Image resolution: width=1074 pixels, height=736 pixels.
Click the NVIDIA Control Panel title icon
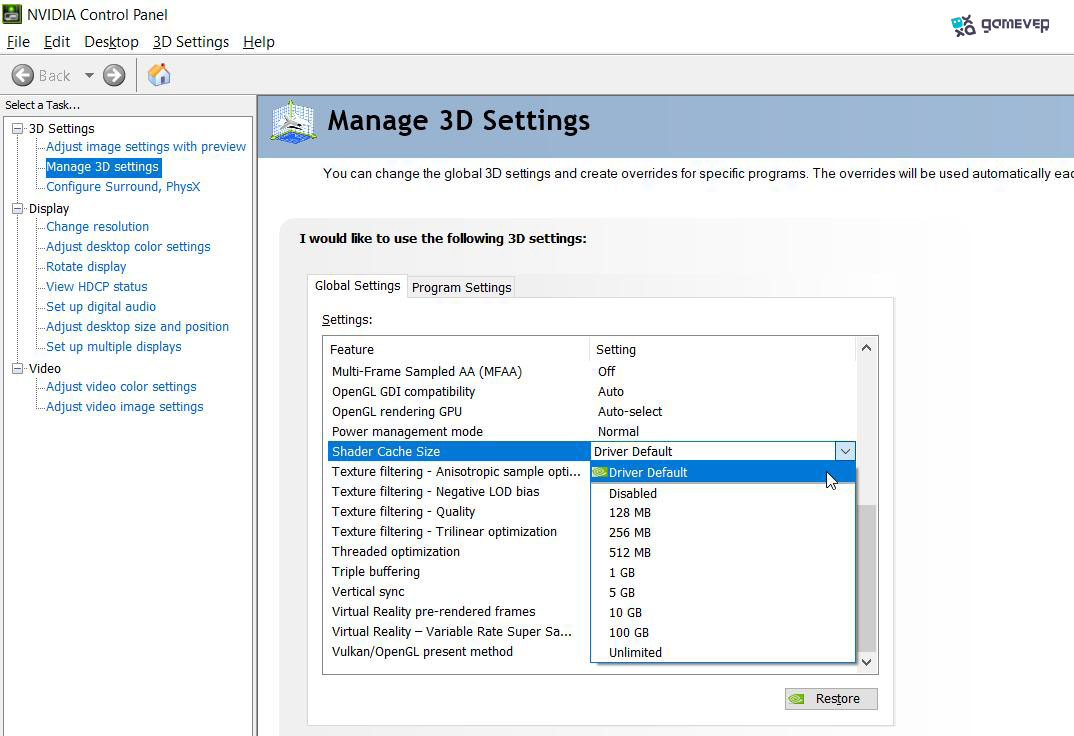(12, 14)
